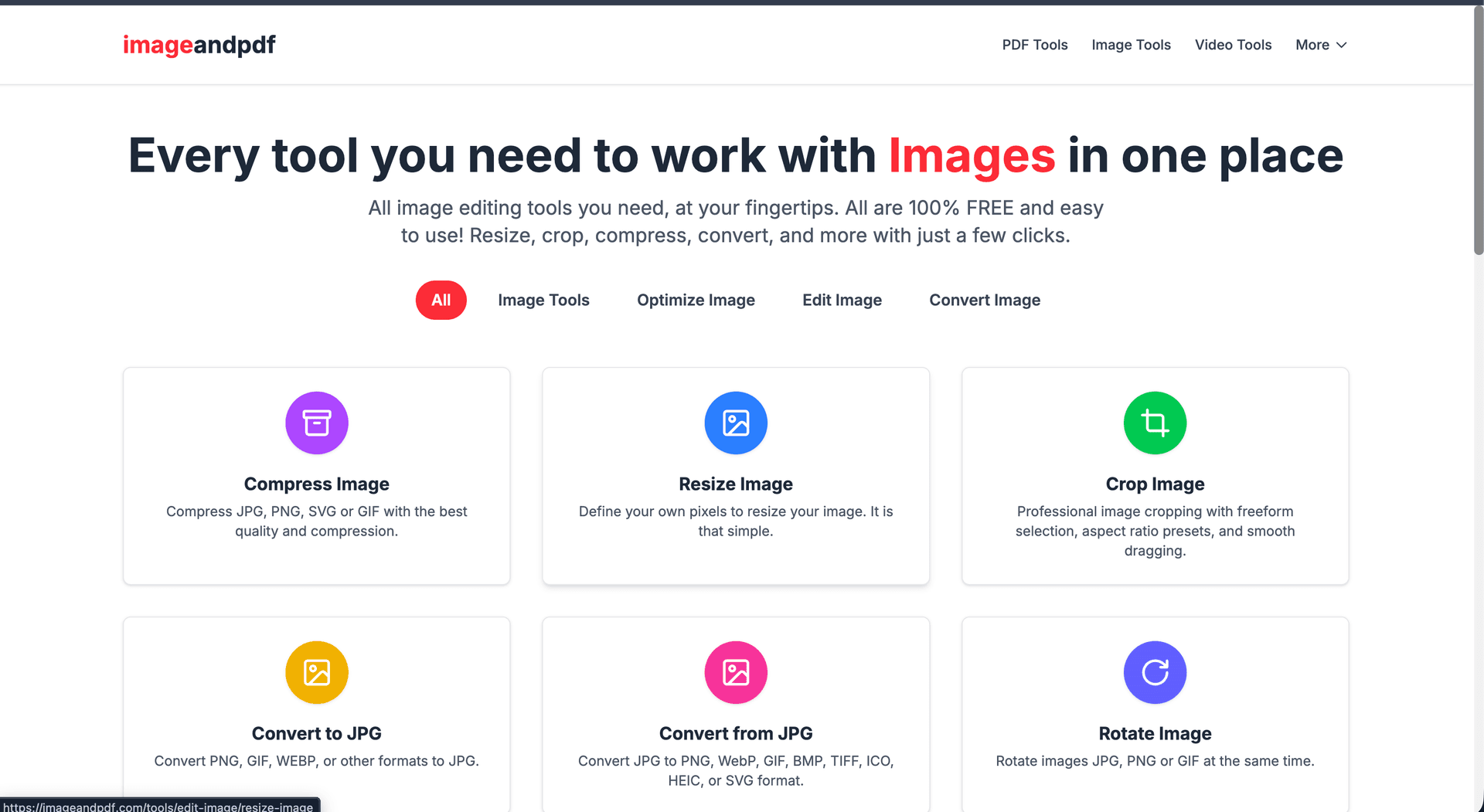Switch on the Convert Image filter
Viewport: 1484px width, 812px height.
click(985, 300)
